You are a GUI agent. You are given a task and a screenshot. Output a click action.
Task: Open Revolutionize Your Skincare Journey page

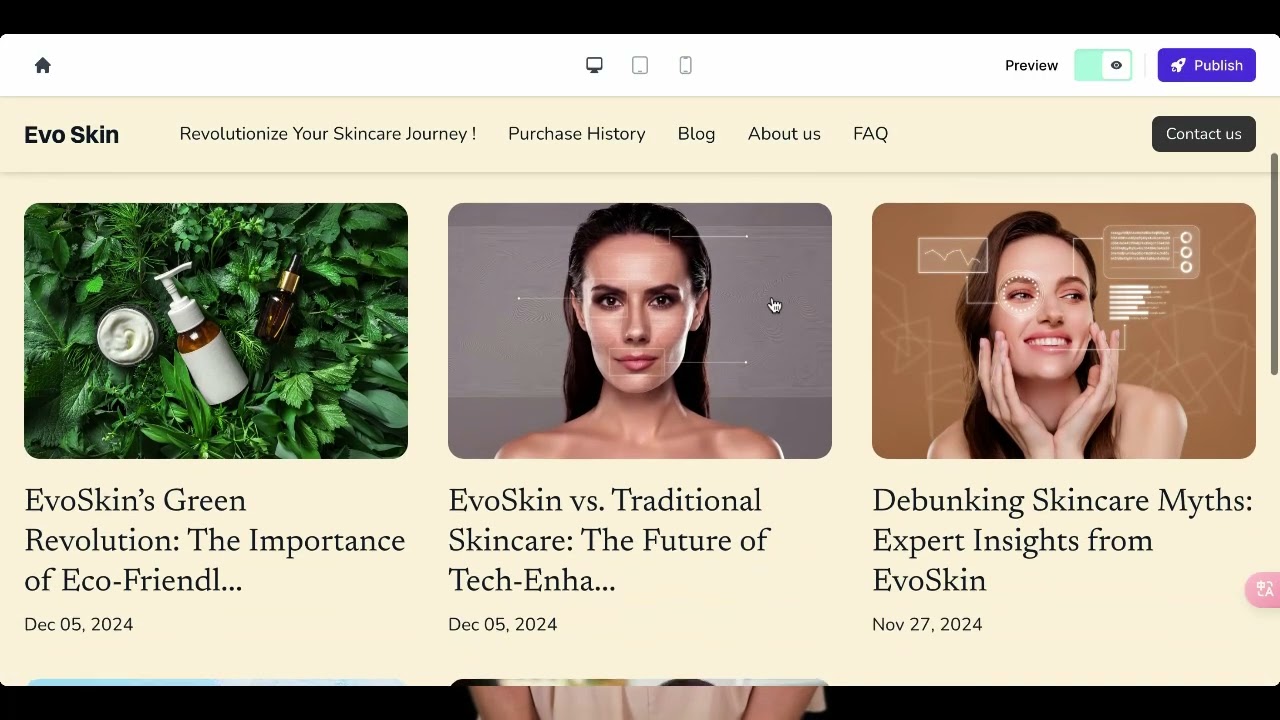(x=328, y=134)
